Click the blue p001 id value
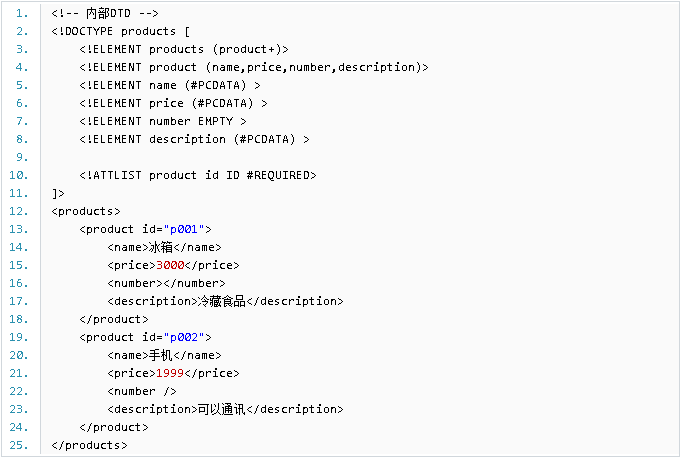Image resolution: width=681 pixels, height=458 pixels. 184,229
